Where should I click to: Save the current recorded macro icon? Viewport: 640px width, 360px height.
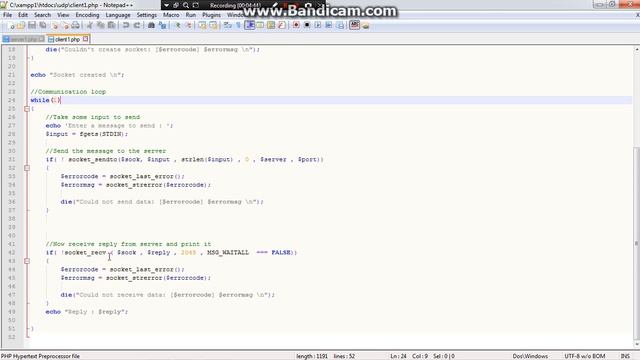point(340,25)
